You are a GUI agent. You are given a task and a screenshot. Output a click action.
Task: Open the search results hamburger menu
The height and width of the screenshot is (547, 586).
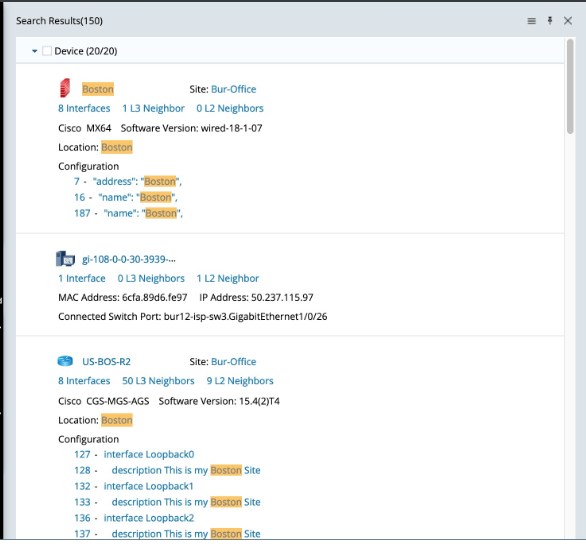coord(531,21)
